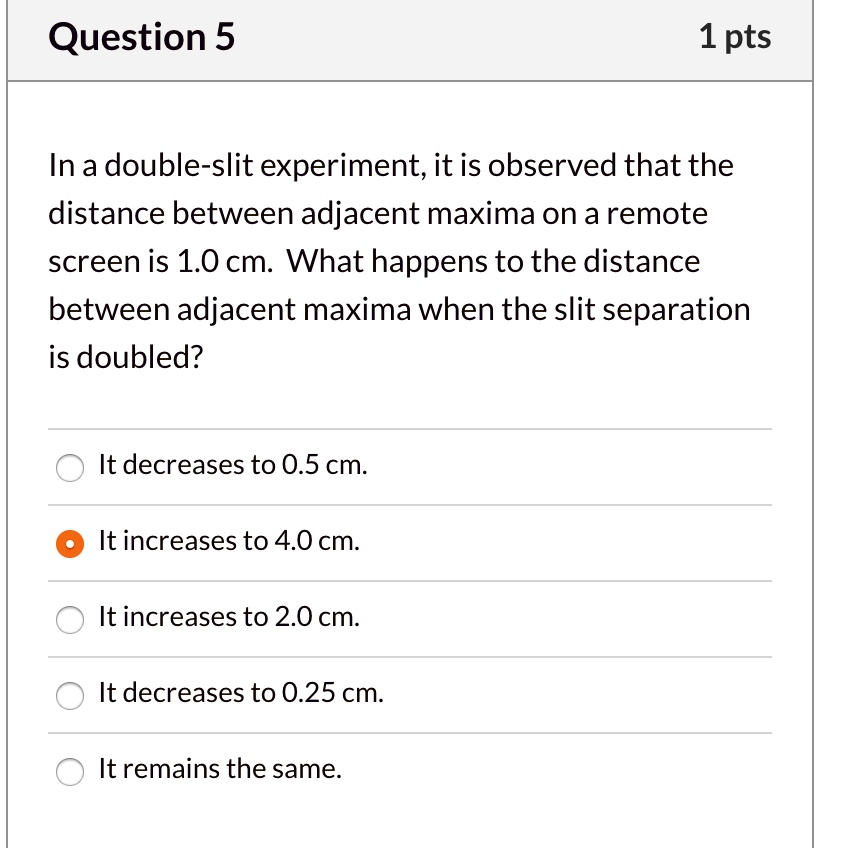846x848 pixels.
Task: Click the question prompt text paragraph
Action: click(398, 261)
